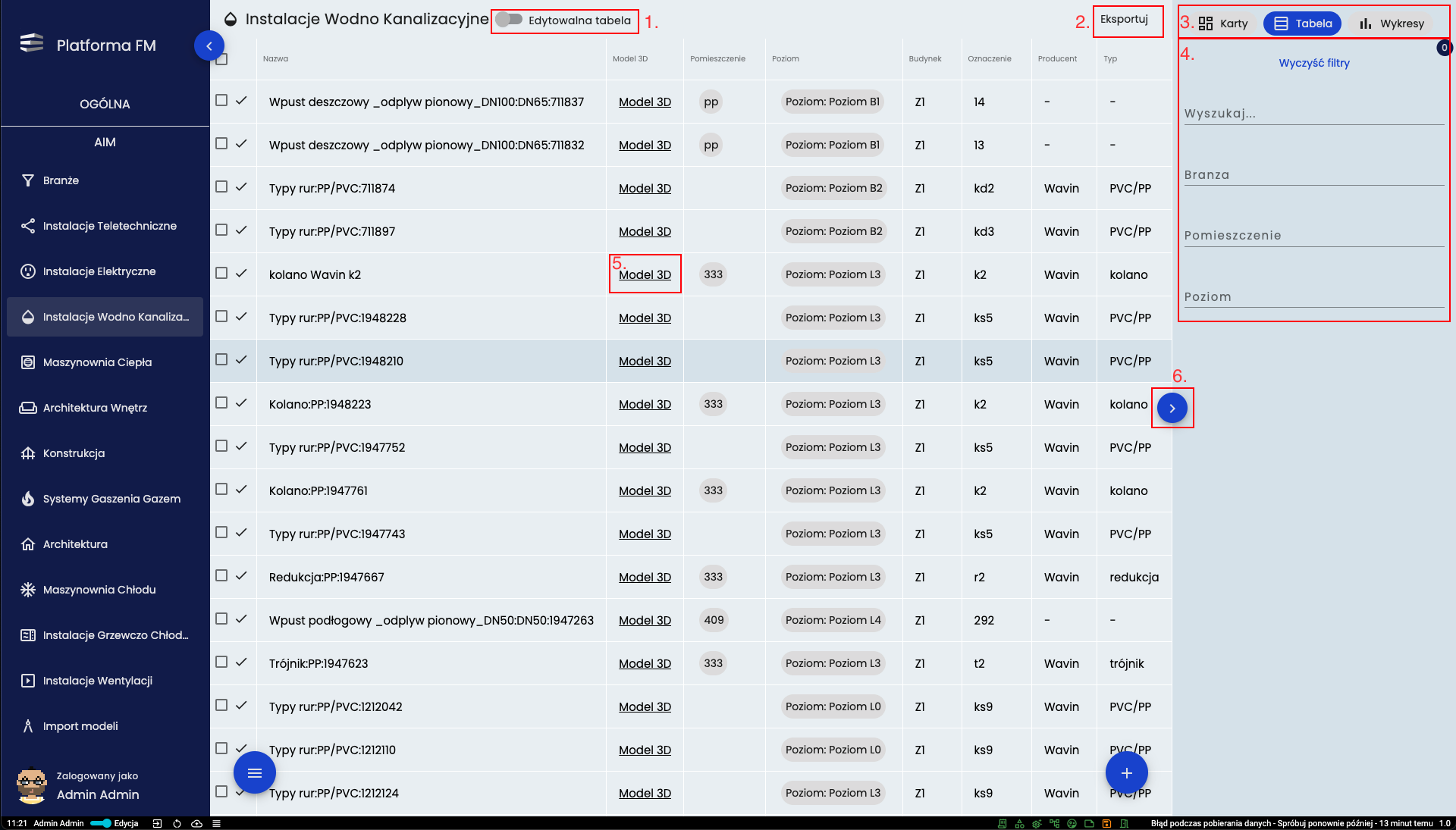
Task: Toggle the Edytowalna tabela switch
Action: pos(508,20)
